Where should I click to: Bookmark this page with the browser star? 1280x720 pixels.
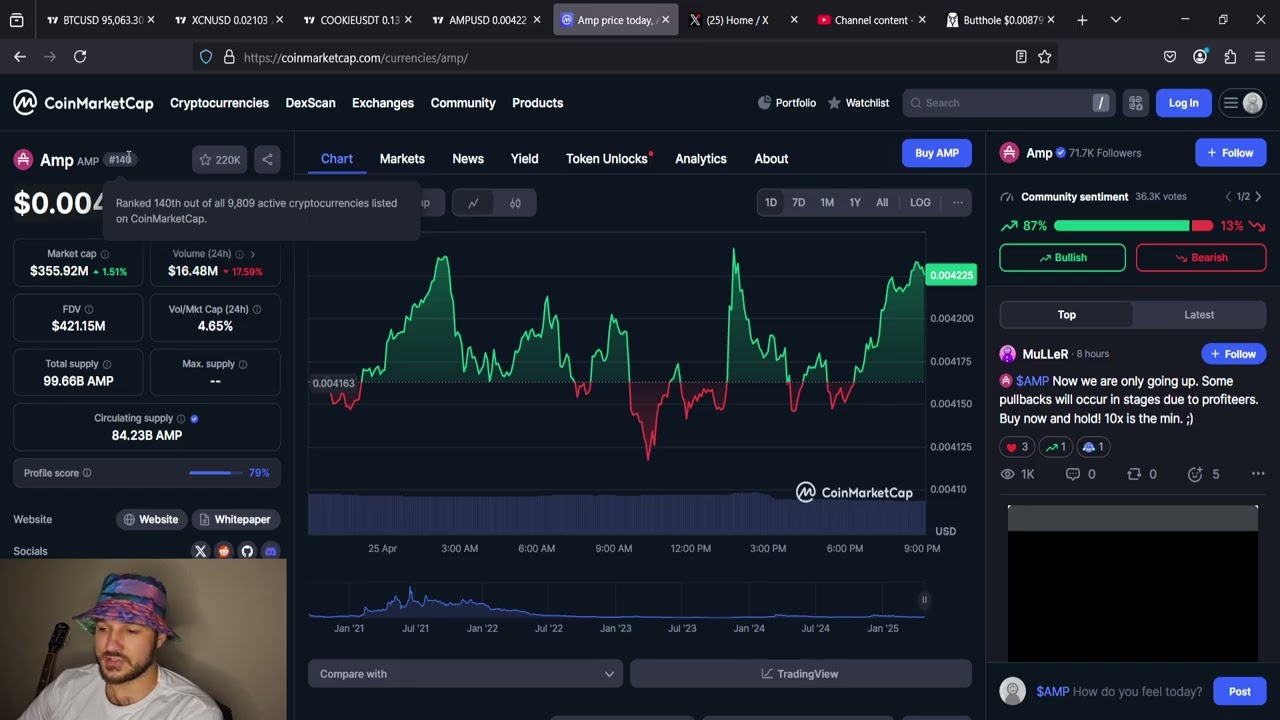tap(1045, 57)
